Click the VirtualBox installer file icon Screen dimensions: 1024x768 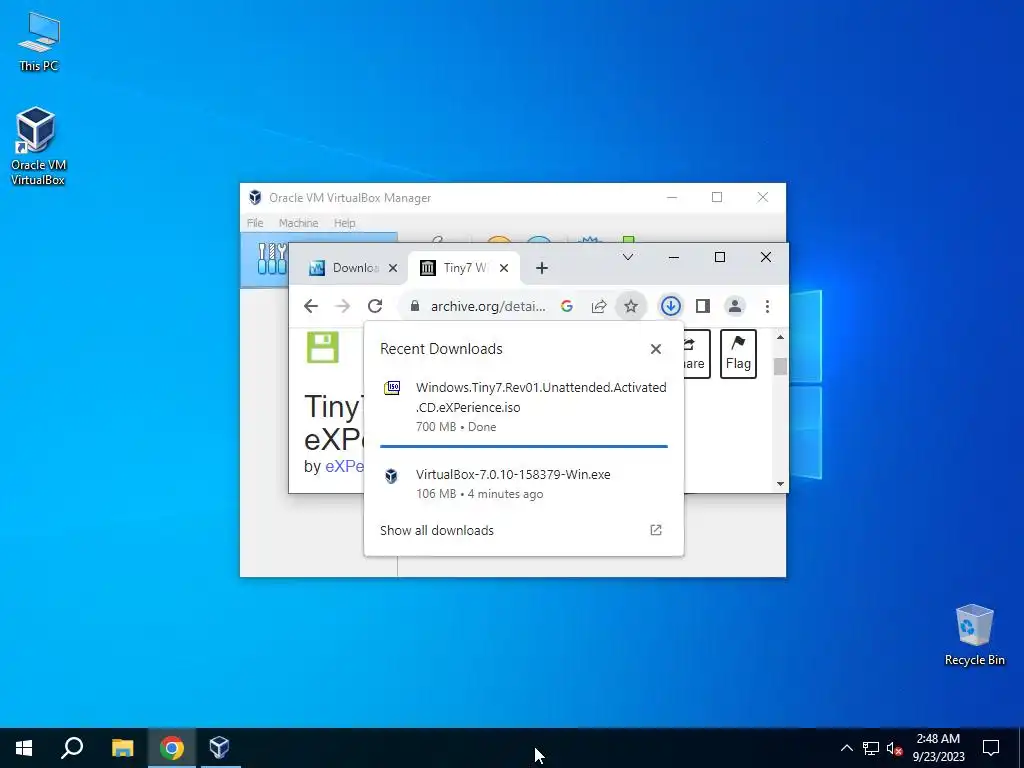[x=391, y=475]
